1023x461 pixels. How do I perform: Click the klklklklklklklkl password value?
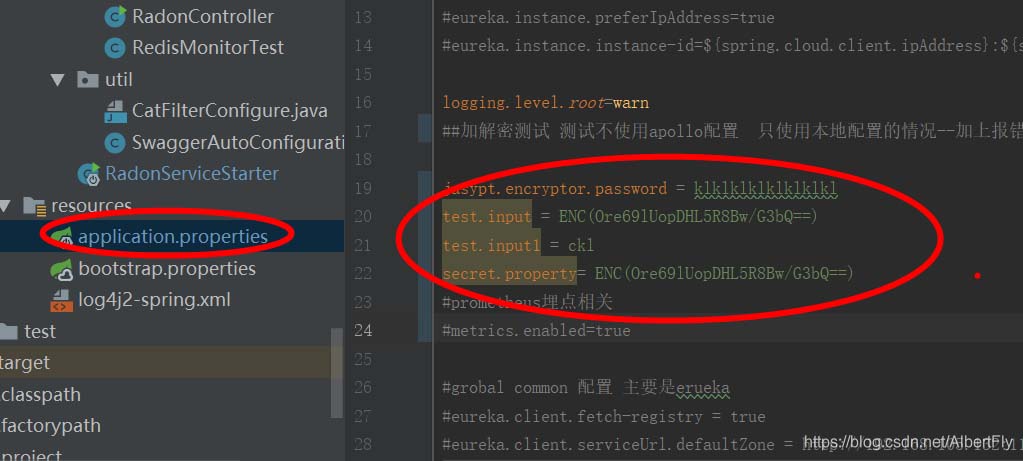point(765,189)
